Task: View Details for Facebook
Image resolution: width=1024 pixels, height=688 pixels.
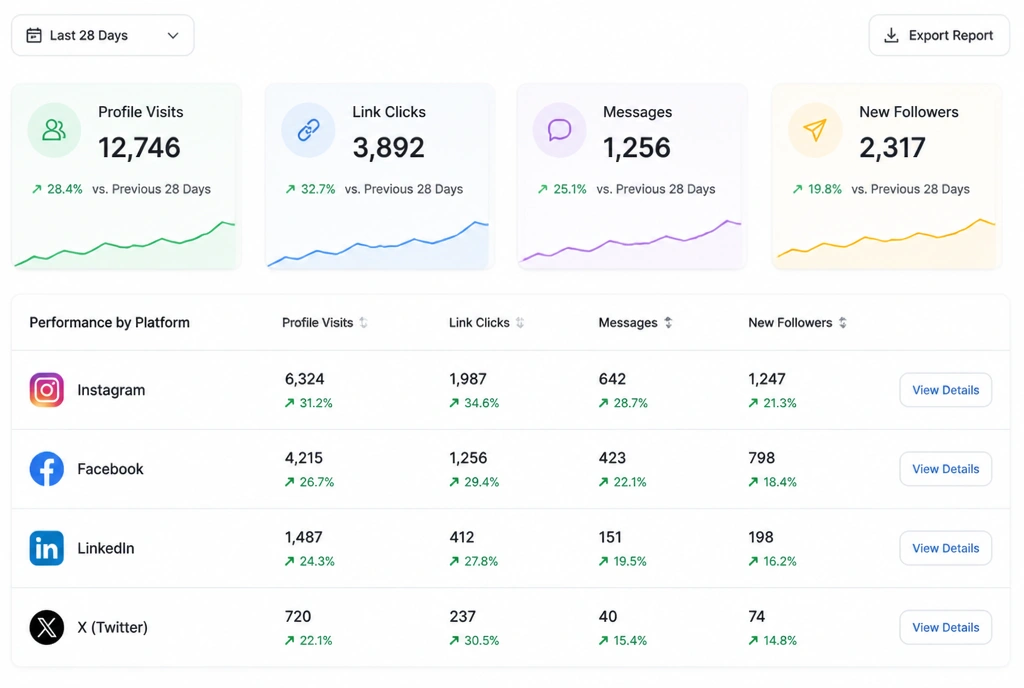Action: click(946, 469)
